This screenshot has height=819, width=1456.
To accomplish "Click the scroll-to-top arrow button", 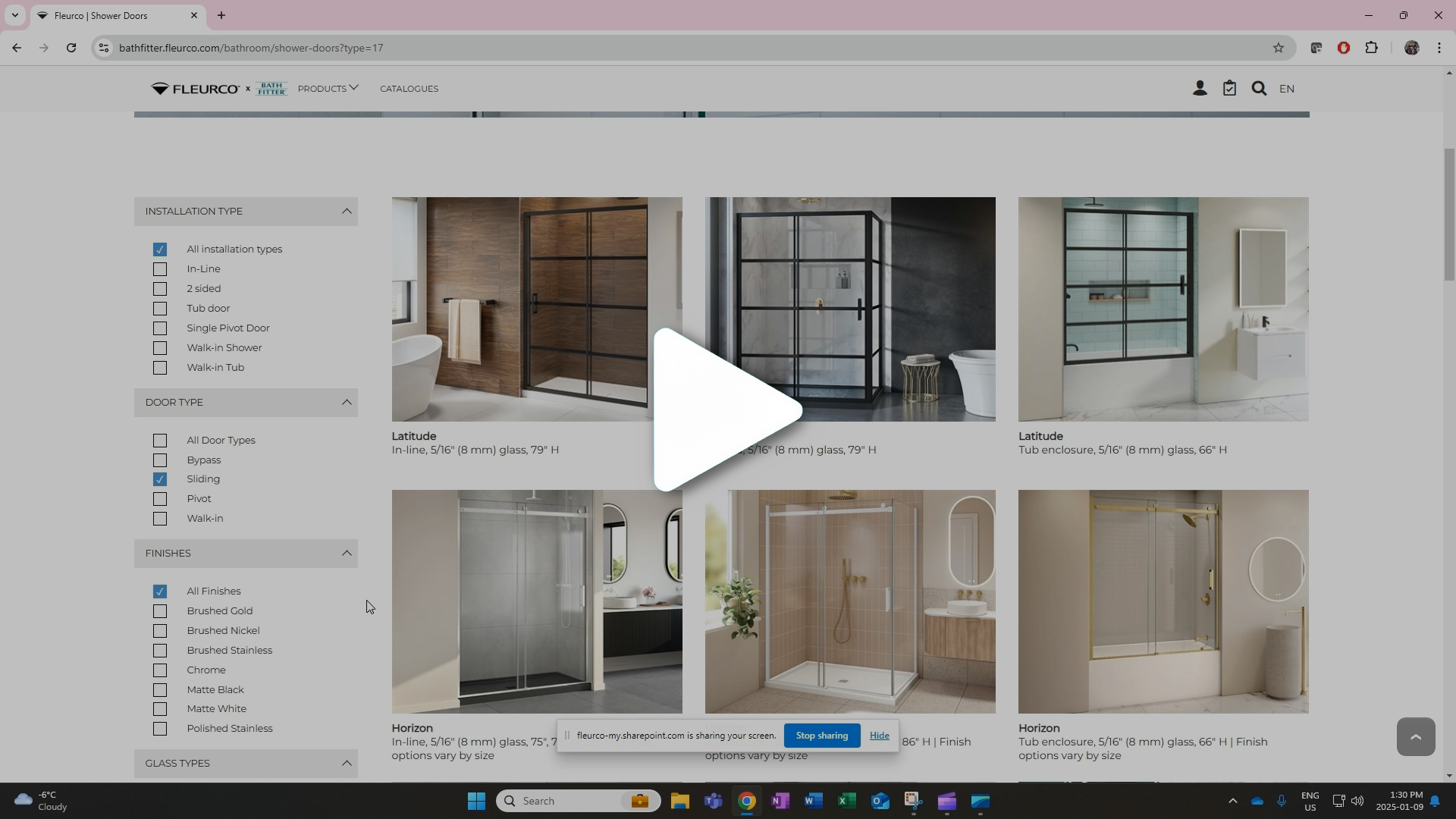I will tap(1416, 736).
